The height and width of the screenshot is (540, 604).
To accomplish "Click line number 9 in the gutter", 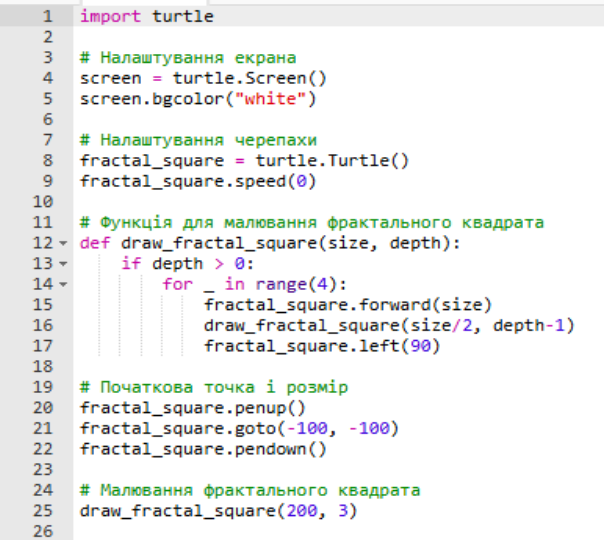I will click(x=47, y=181).
